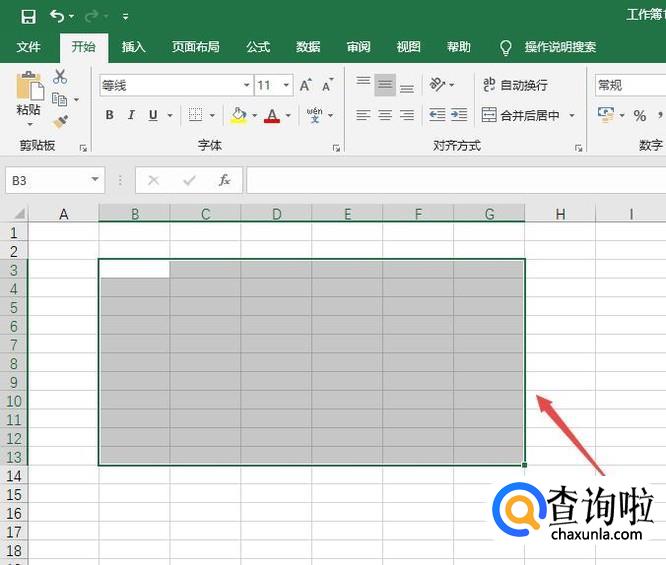The image size is (666, 565).
Task: Open the fill color dropdown arrow
Action: (x=255, y=115)
